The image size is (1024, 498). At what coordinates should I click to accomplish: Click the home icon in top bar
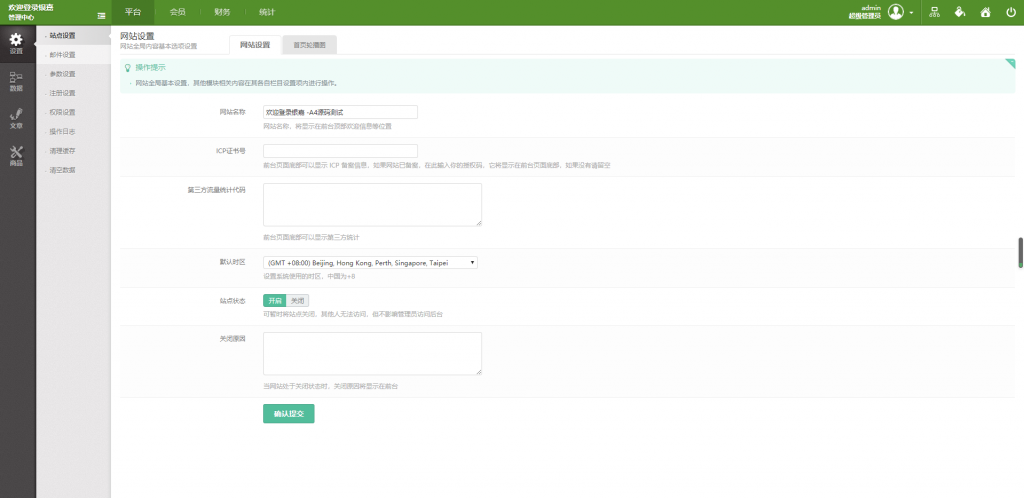tap(985, 12)
